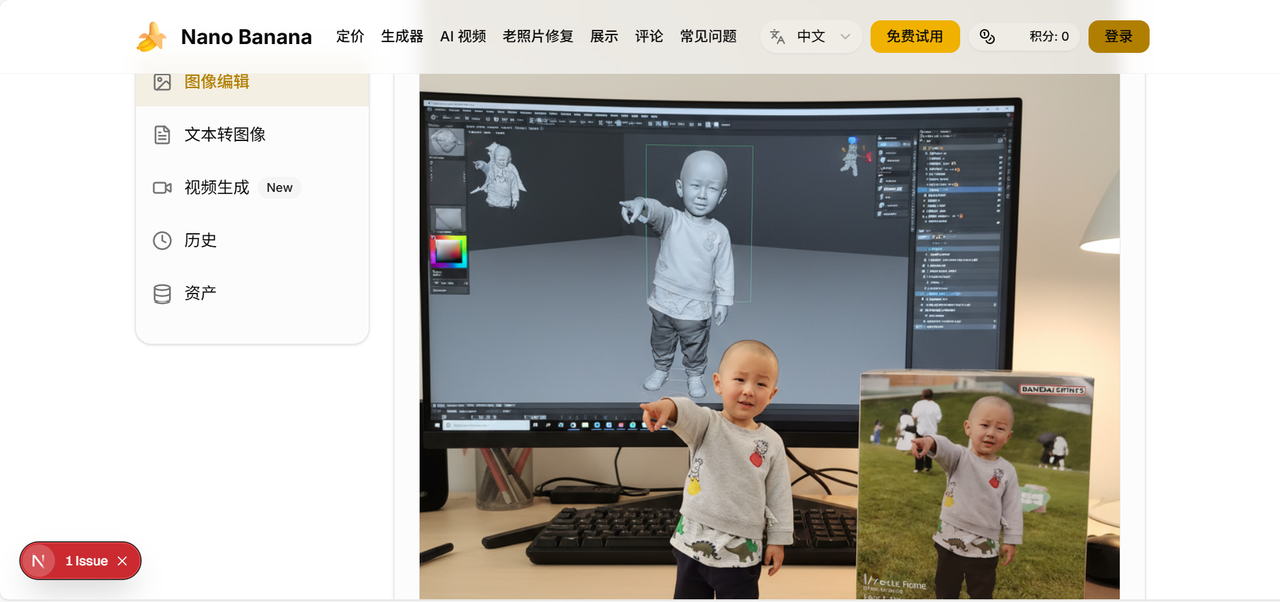Open the 常见问题 navigation link
The image size is (1280, 602).
708,37
